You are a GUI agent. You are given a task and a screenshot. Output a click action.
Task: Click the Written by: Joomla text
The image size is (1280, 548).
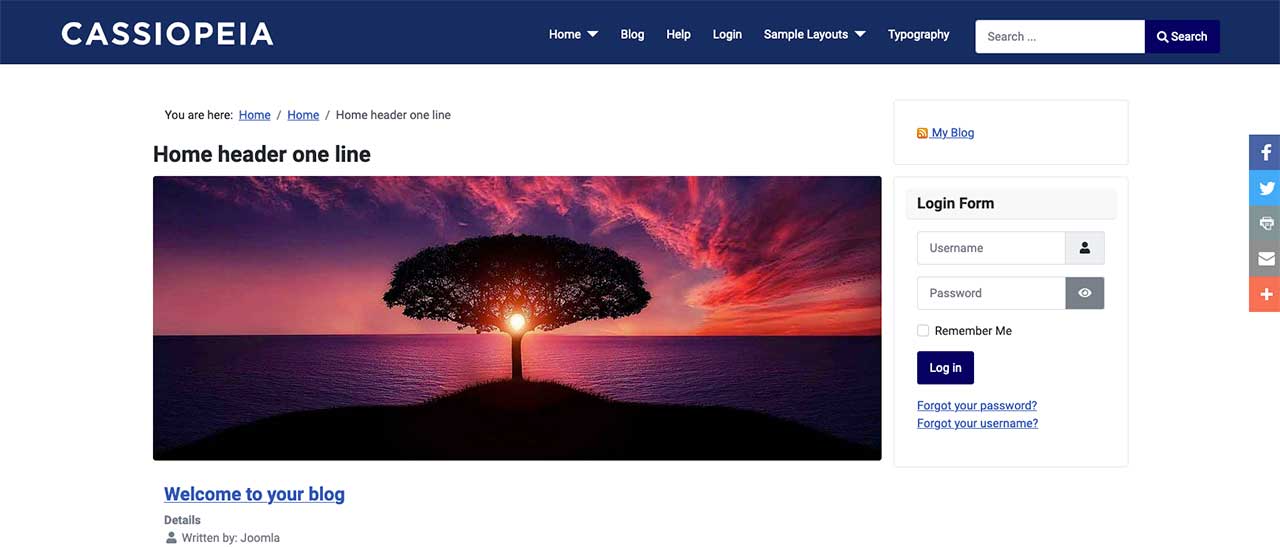pos(230,538)
